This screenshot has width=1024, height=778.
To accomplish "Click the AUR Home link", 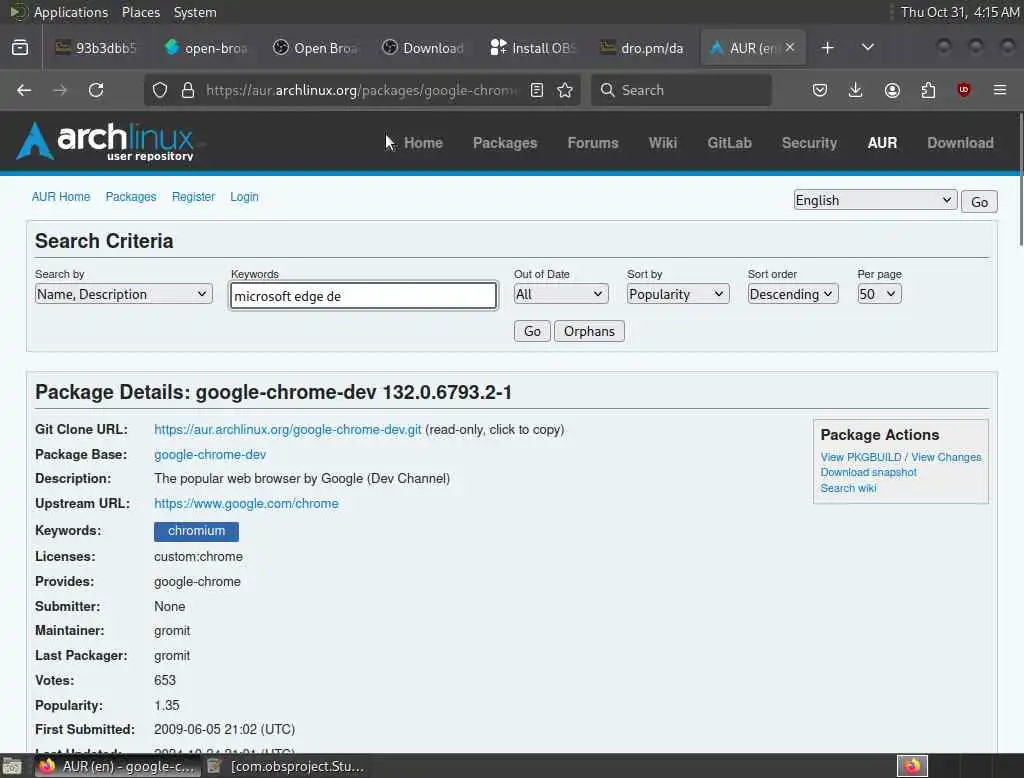I will [61, 197].
